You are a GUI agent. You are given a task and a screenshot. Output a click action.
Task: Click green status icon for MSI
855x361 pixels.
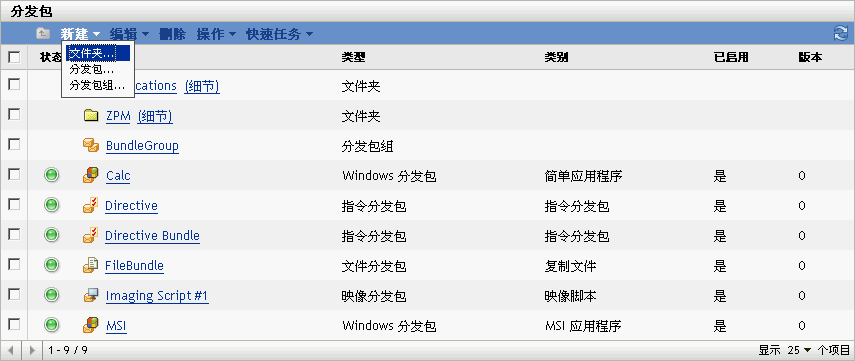51,325
